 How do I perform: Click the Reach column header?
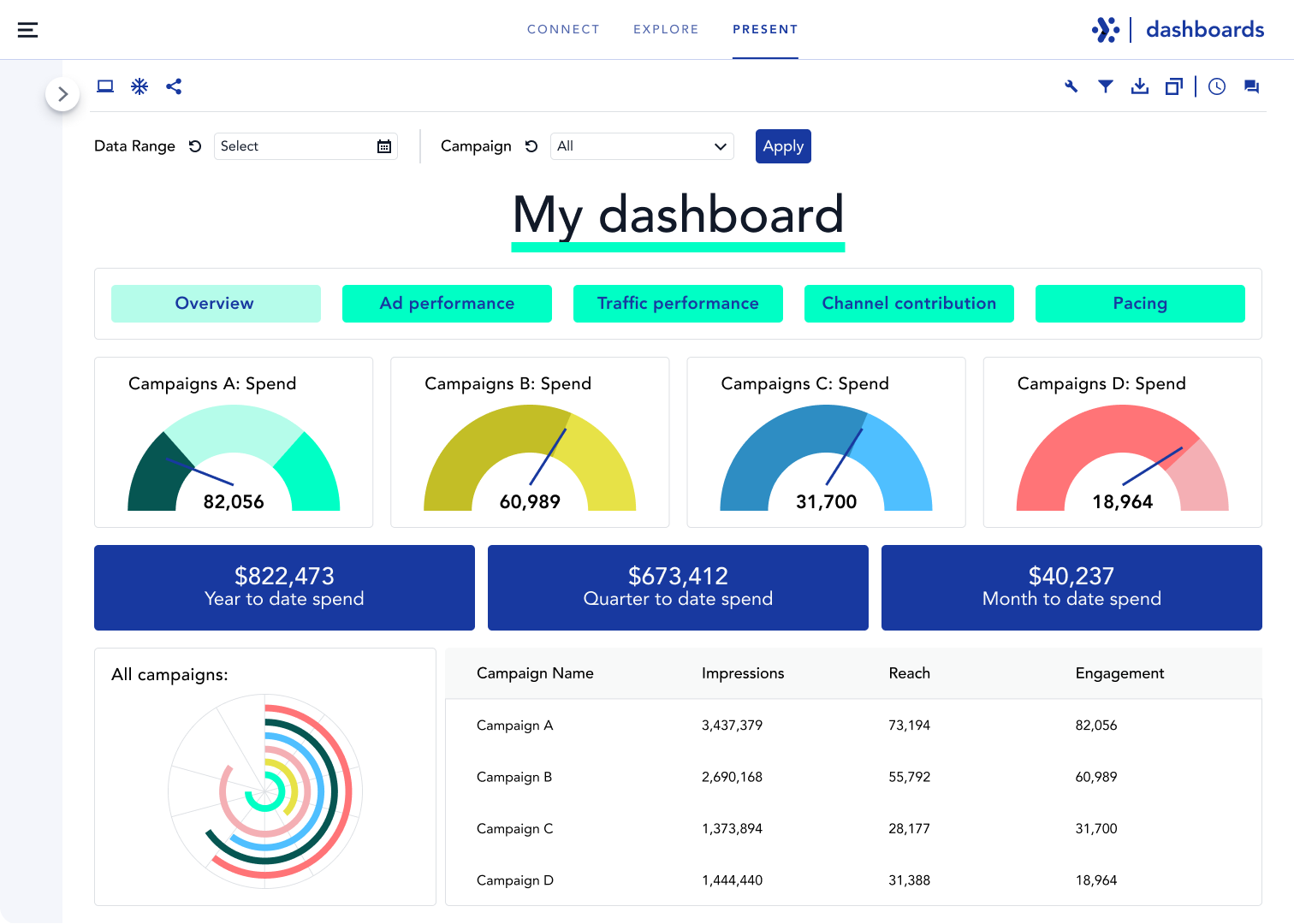tap(909, 673)
